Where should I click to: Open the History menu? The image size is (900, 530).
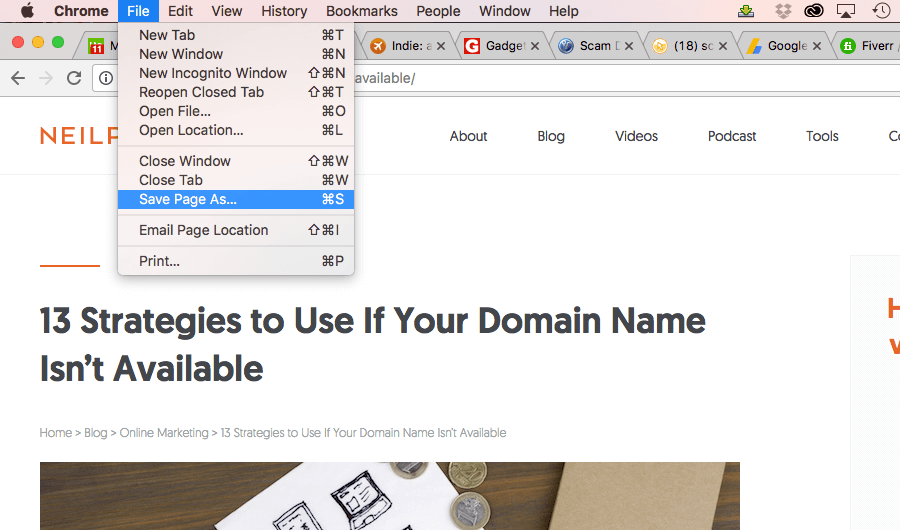[284, 11]
